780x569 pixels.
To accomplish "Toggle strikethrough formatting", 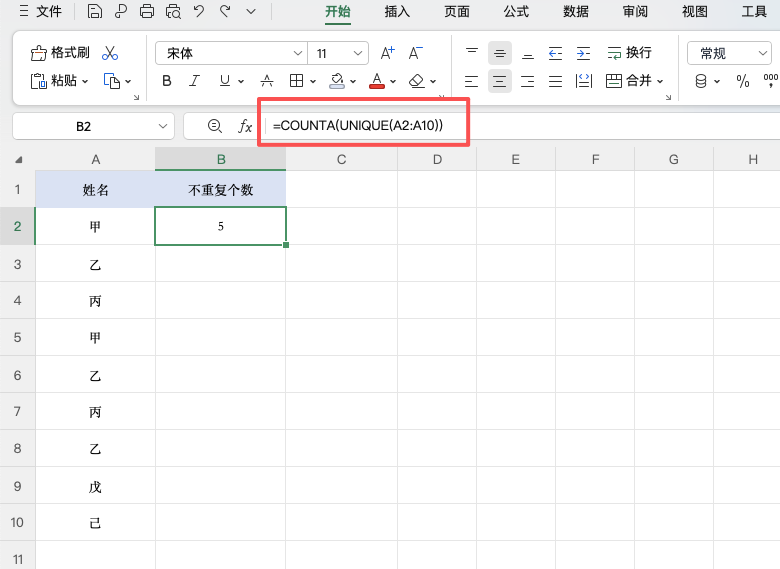I will (267, 81).
